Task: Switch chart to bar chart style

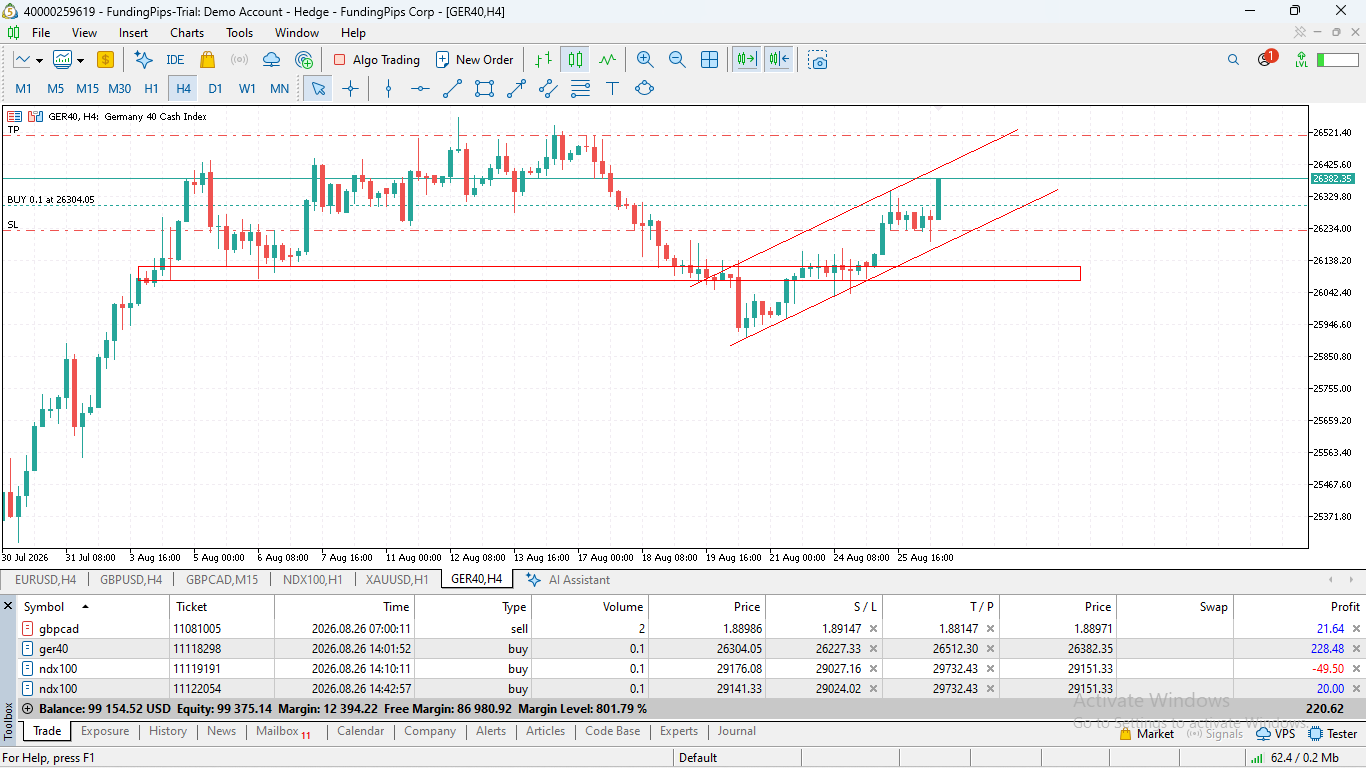Action: 543,60
